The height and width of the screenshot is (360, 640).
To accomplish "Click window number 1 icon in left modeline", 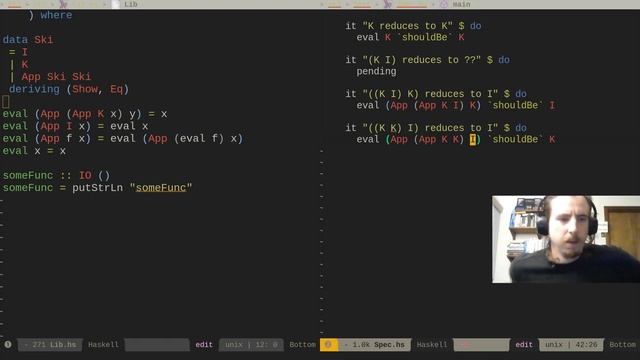I will (x=8, y=344).
